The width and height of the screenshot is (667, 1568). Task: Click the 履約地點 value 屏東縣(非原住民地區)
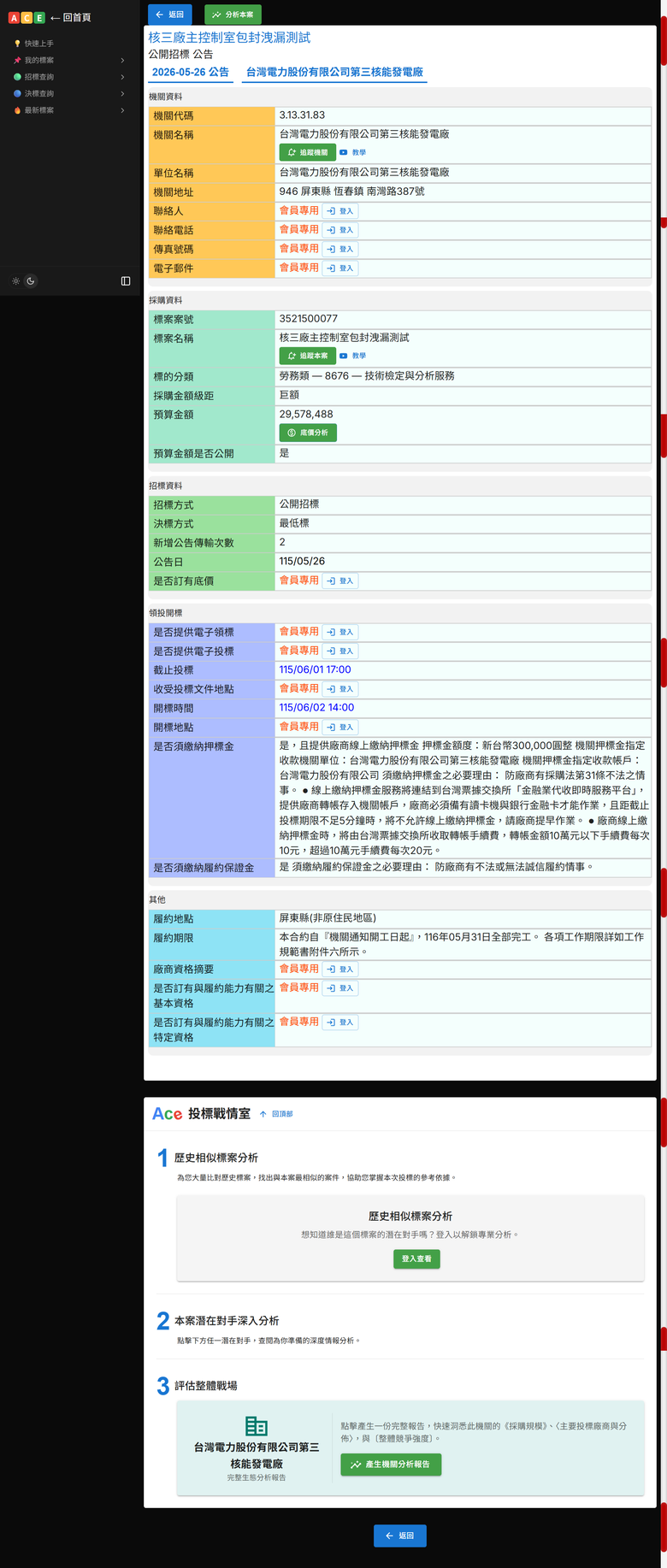point(328,918)
